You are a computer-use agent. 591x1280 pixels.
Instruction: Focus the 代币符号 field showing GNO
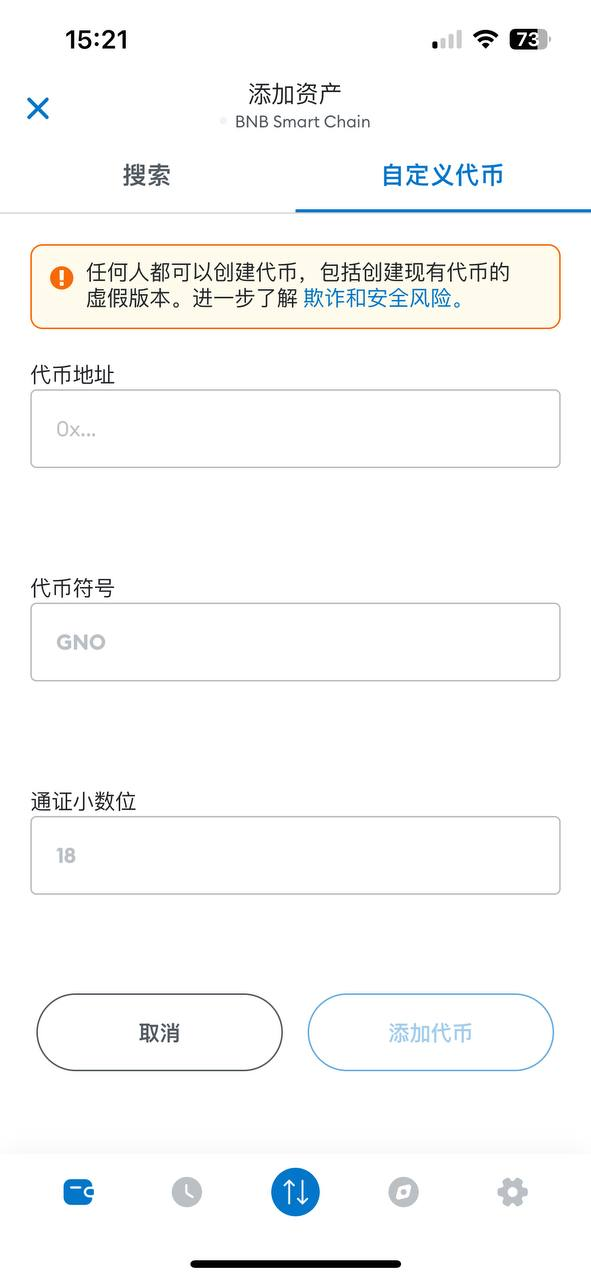[x=295, y=642]
